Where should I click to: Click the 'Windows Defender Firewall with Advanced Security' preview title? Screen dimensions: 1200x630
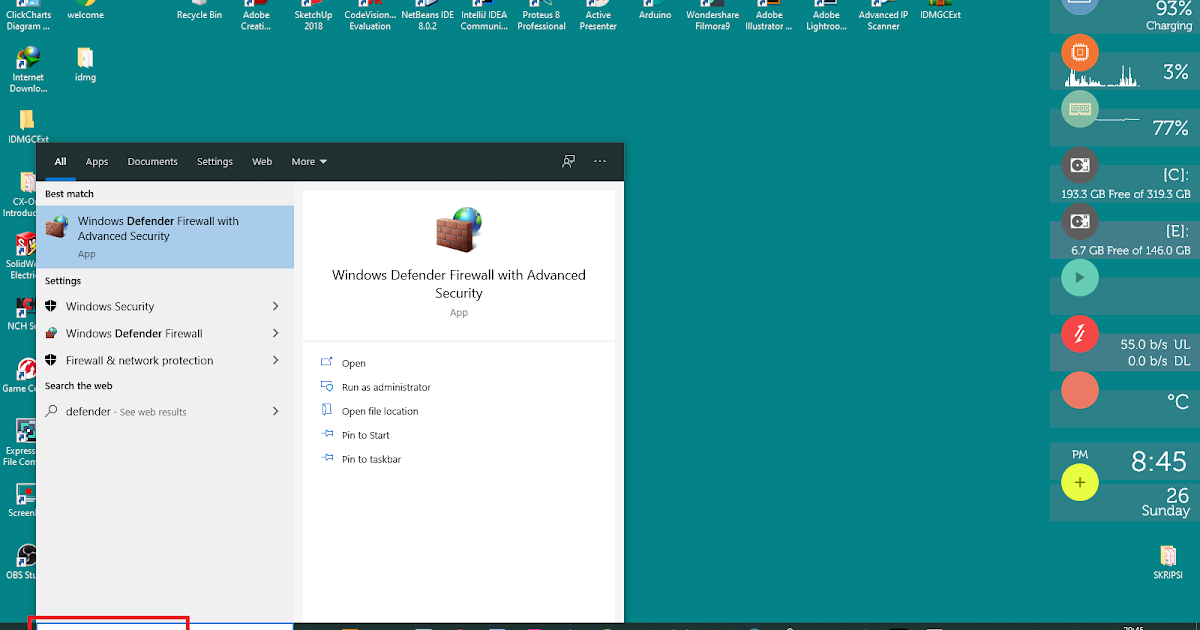(459, 284)
